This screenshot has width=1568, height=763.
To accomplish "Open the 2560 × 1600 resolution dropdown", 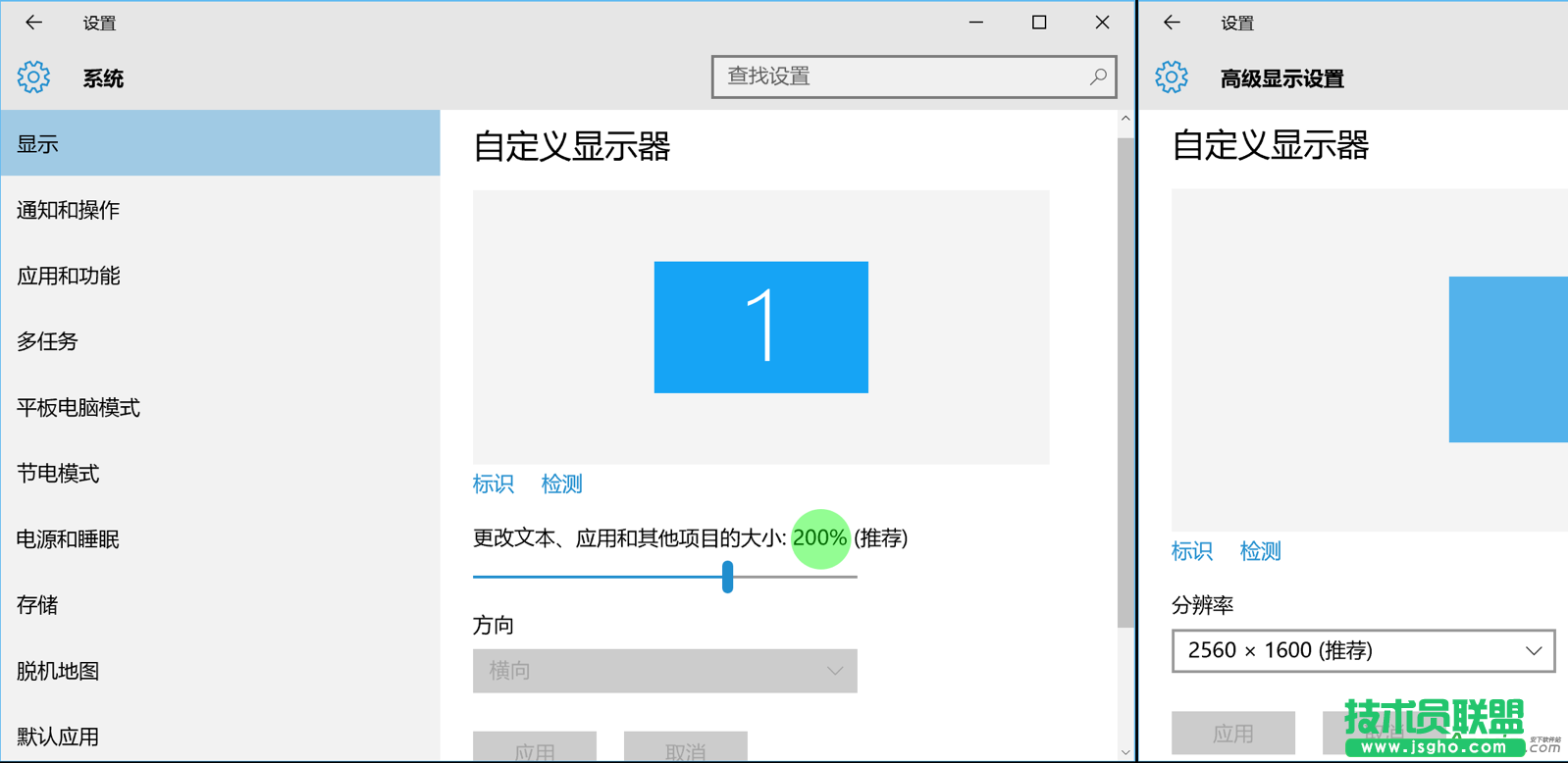I will click(1364, 651).
